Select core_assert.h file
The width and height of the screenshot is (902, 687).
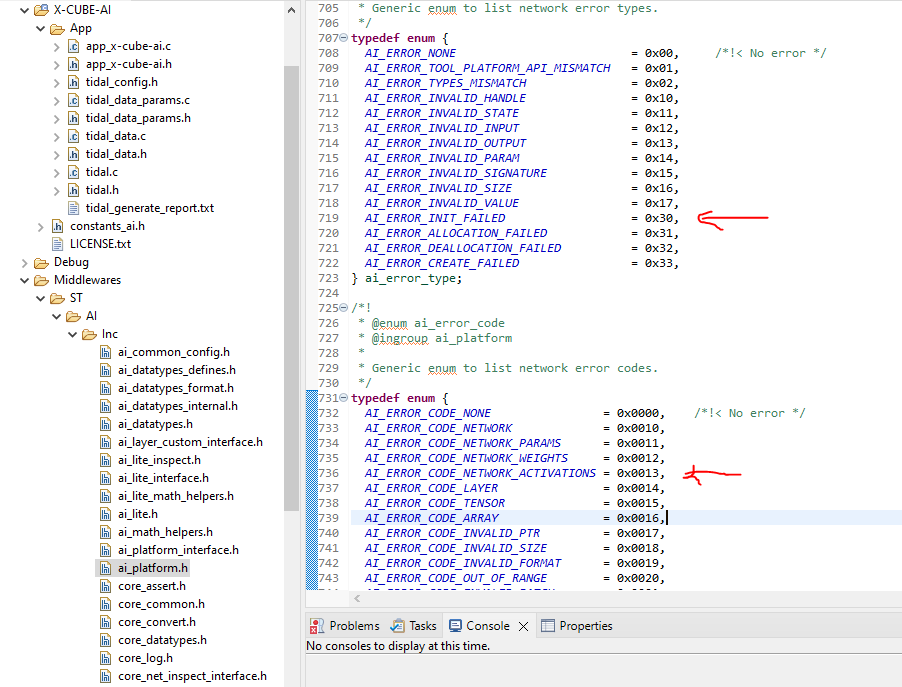152,586
